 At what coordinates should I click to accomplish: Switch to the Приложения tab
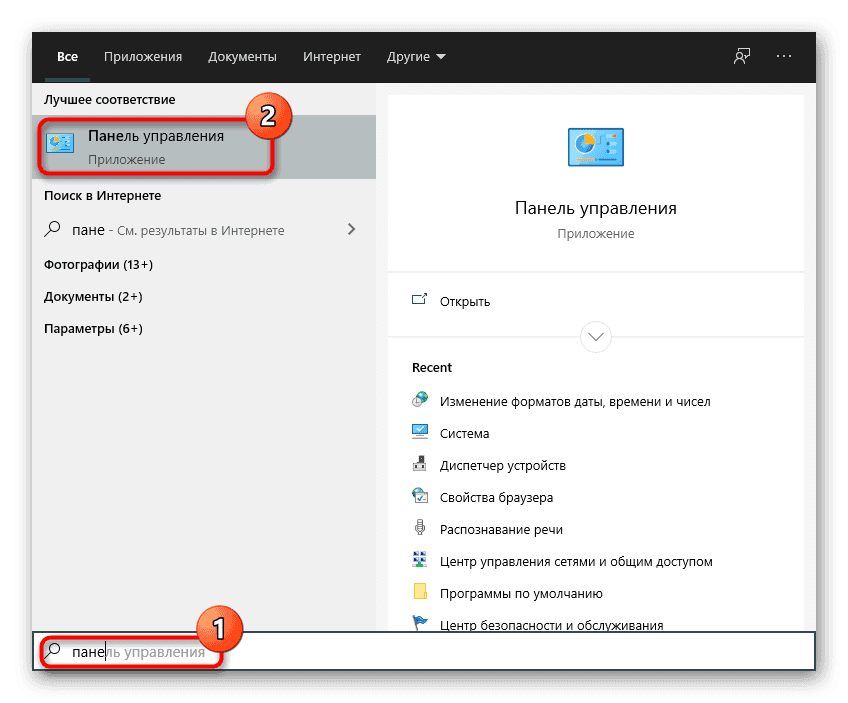point(142,56)
